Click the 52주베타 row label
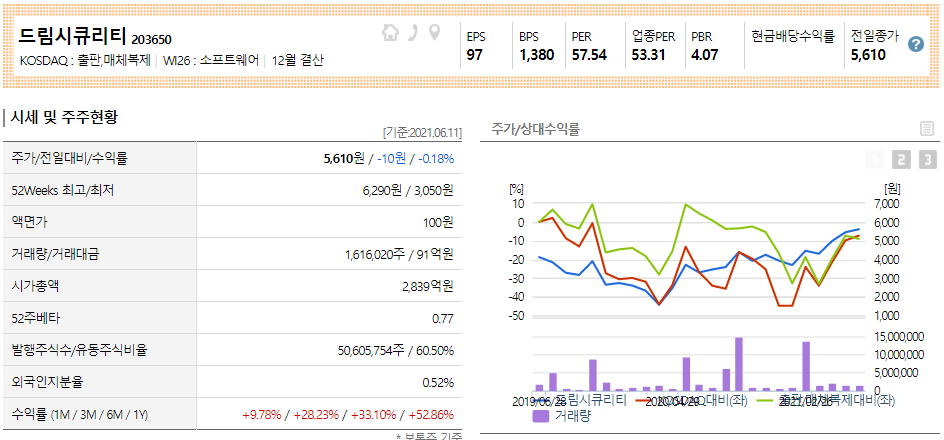The height and width of the screenshot is (440, 944). click(x=36, y=318)
